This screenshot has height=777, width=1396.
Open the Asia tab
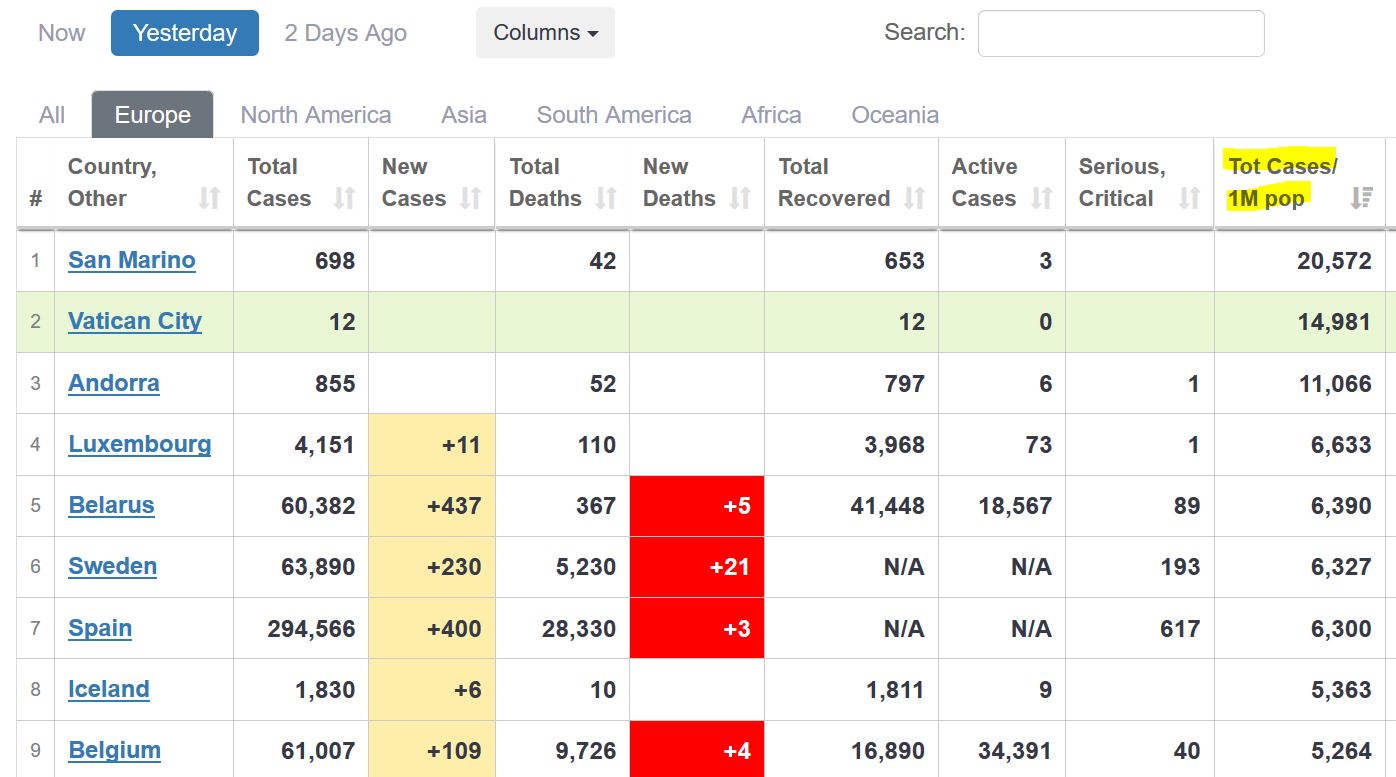coord(464,115)
